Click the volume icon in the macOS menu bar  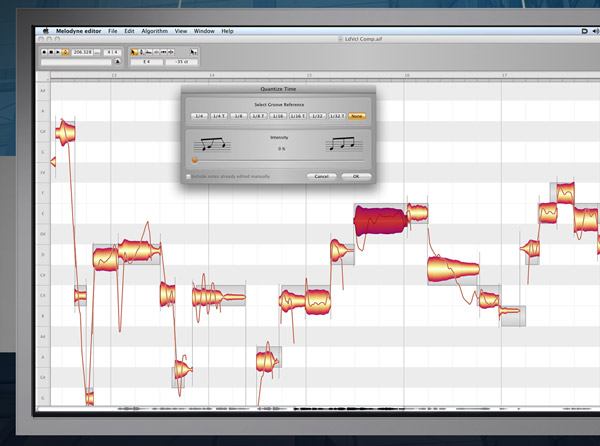click(596, 31)
